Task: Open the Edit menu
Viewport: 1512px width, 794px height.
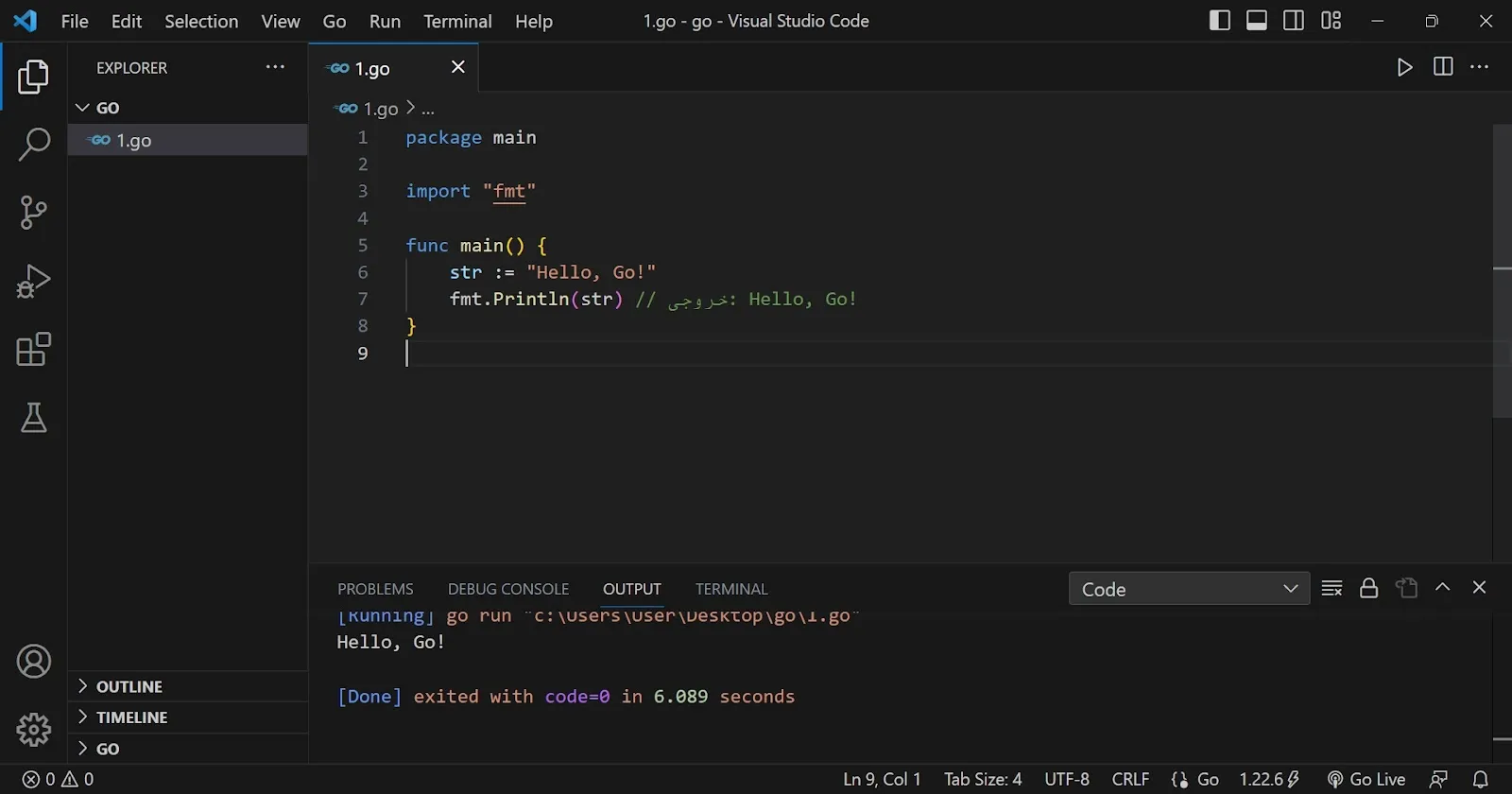Action: coord(127,21)
